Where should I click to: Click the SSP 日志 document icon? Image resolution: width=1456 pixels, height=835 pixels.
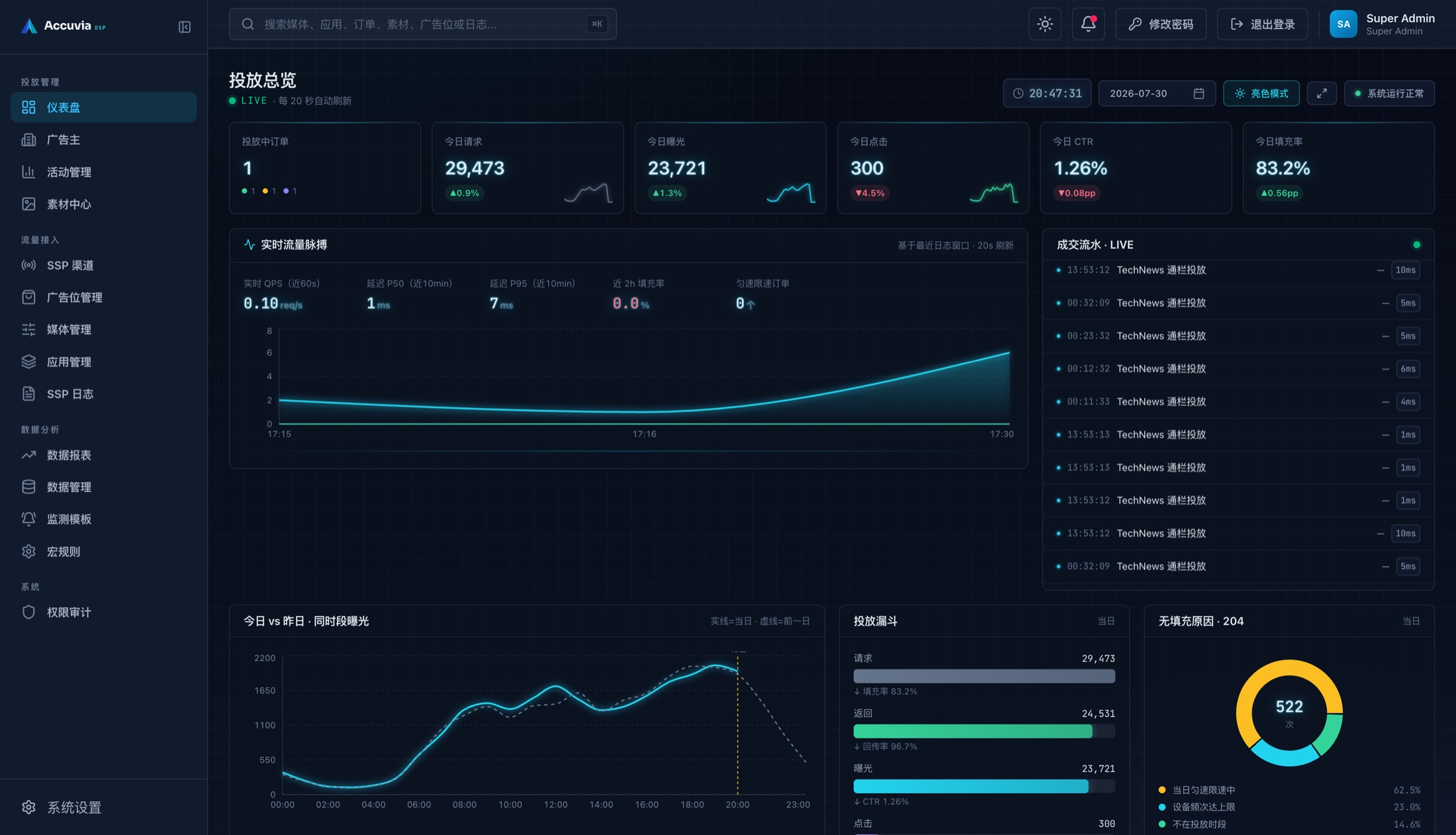pyautogui.click(x=28, y=394)
